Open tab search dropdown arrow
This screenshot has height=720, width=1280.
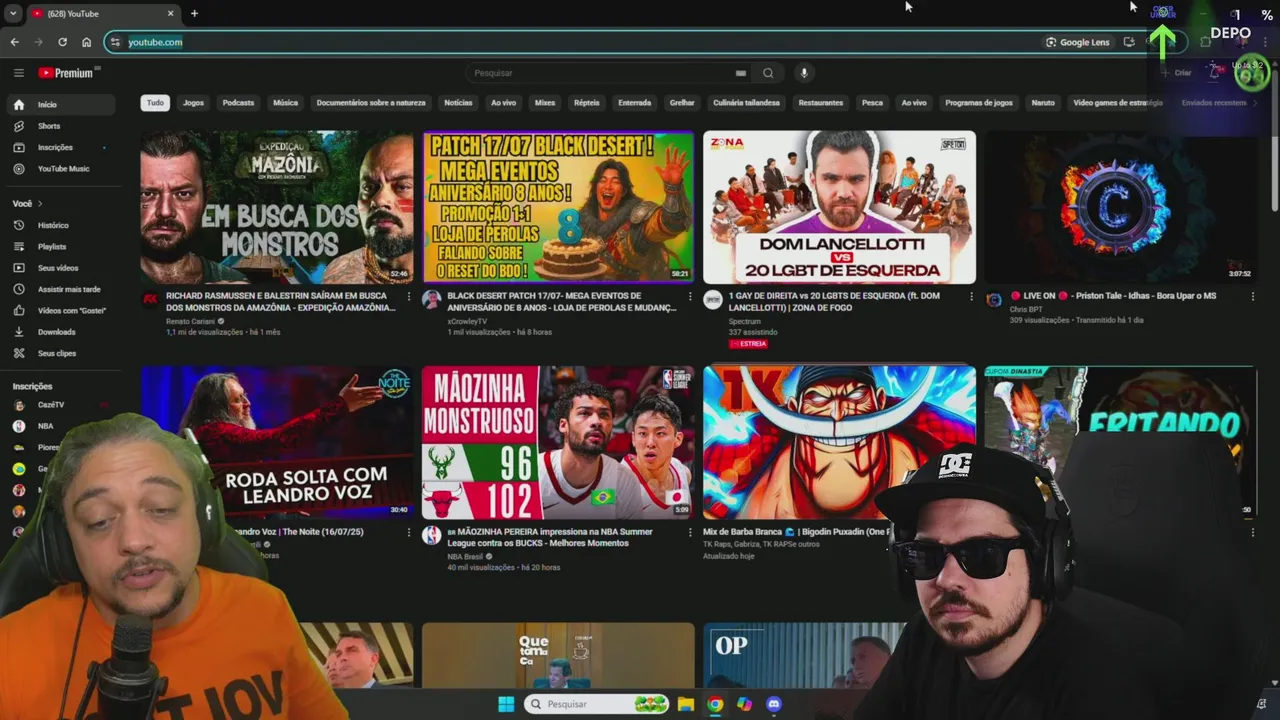pos(13,13)
